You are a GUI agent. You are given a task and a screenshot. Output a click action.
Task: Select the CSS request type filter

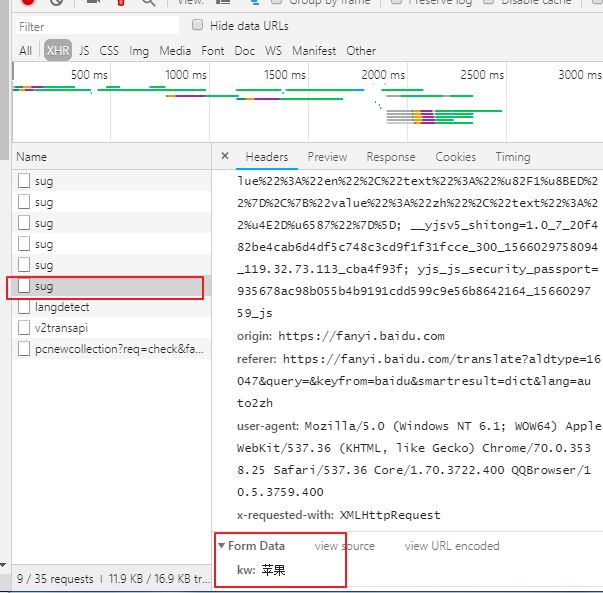pos(109,50)
